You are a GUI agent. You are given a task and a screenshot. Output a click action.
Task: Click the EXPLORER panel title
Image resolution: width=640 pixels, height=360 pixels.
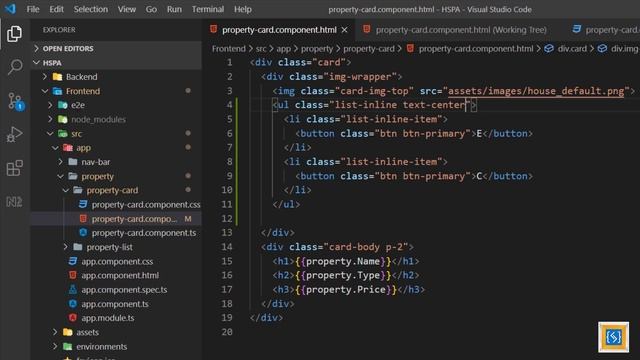click(x=59, y=30)
